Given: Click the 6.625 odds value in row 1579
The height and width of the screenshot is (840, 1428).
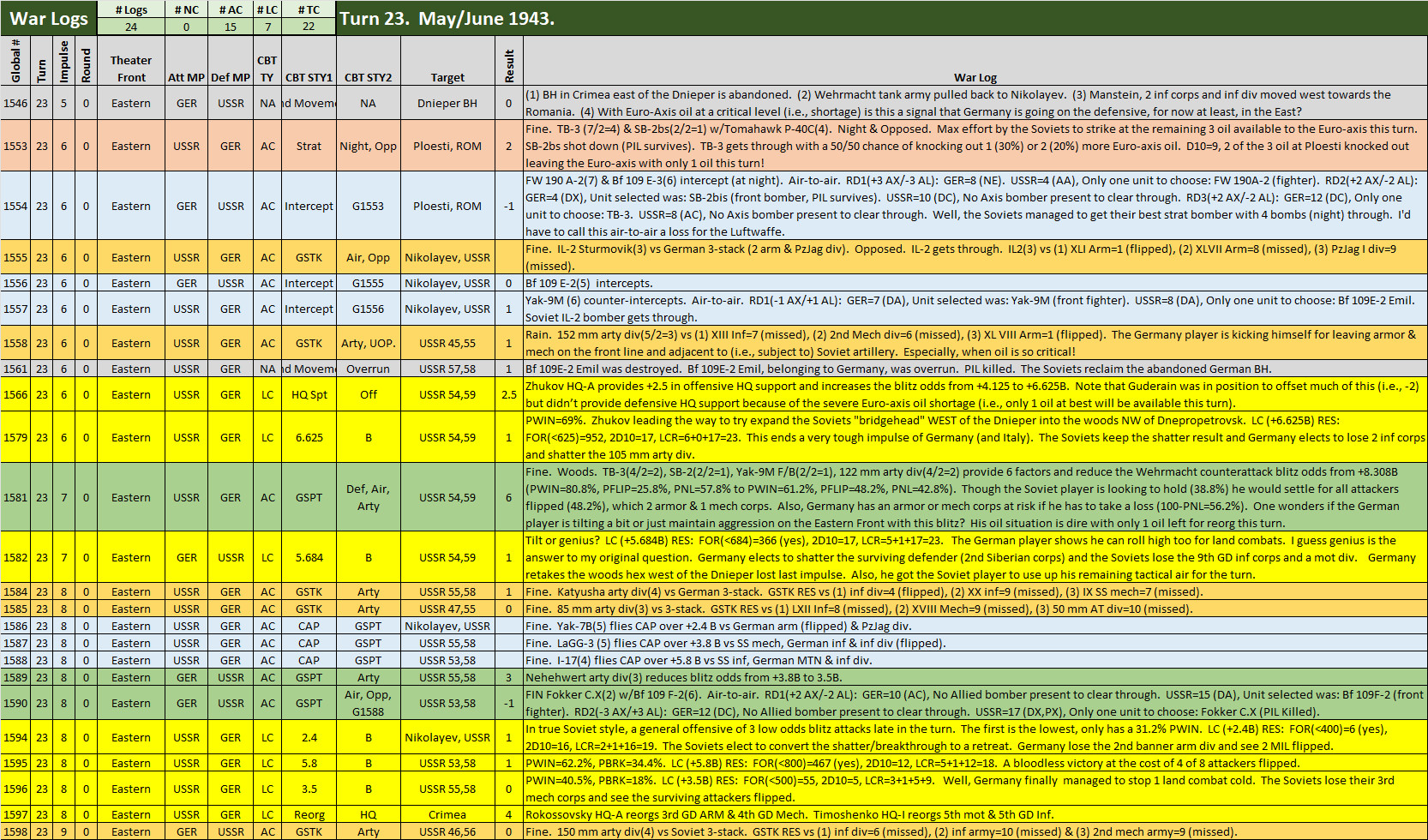Looking at the screenshot, I should (x=309, y=437).
